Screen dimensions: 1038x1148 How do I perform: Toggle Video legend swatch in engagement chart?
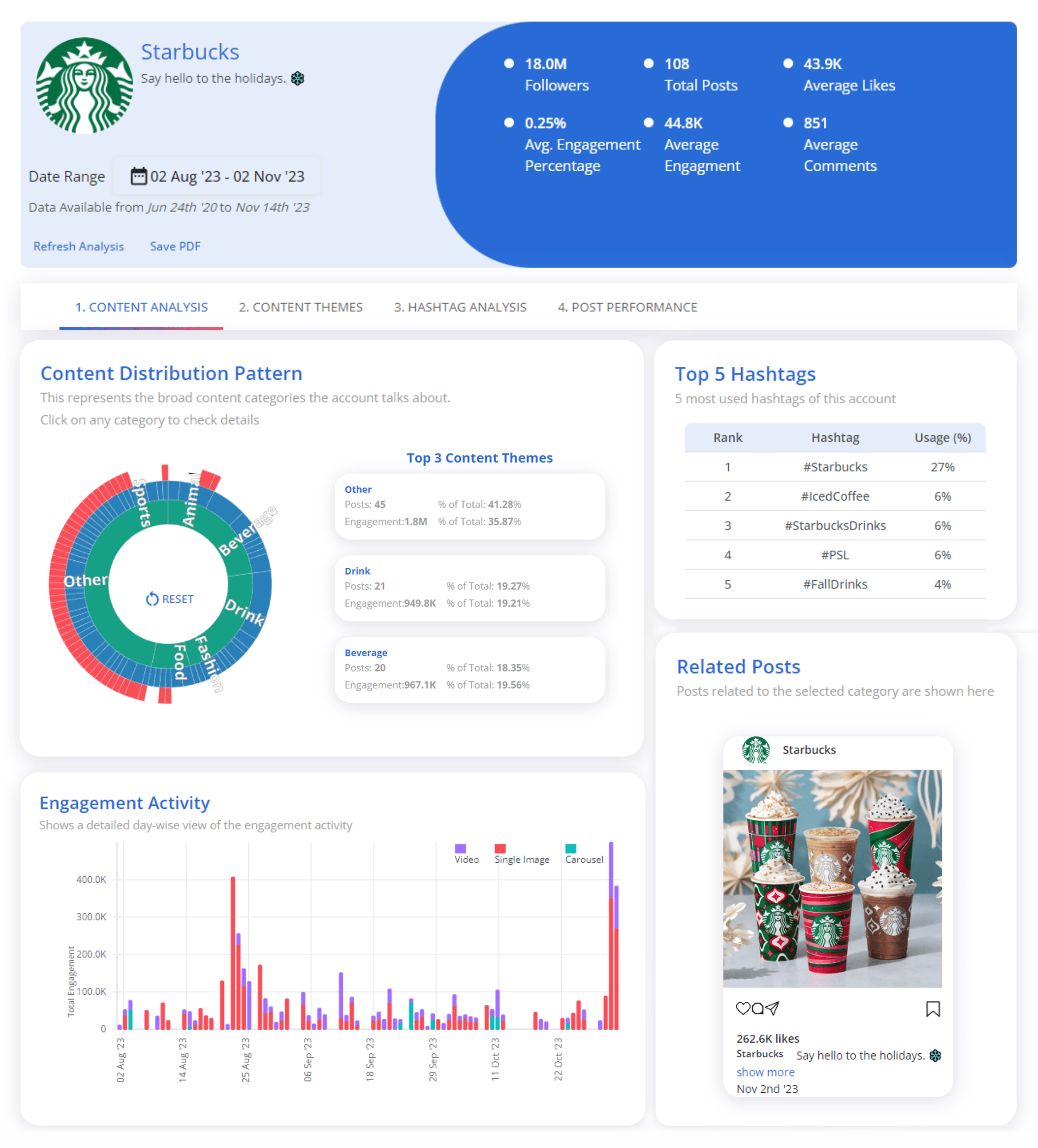(x=460, y=849)
